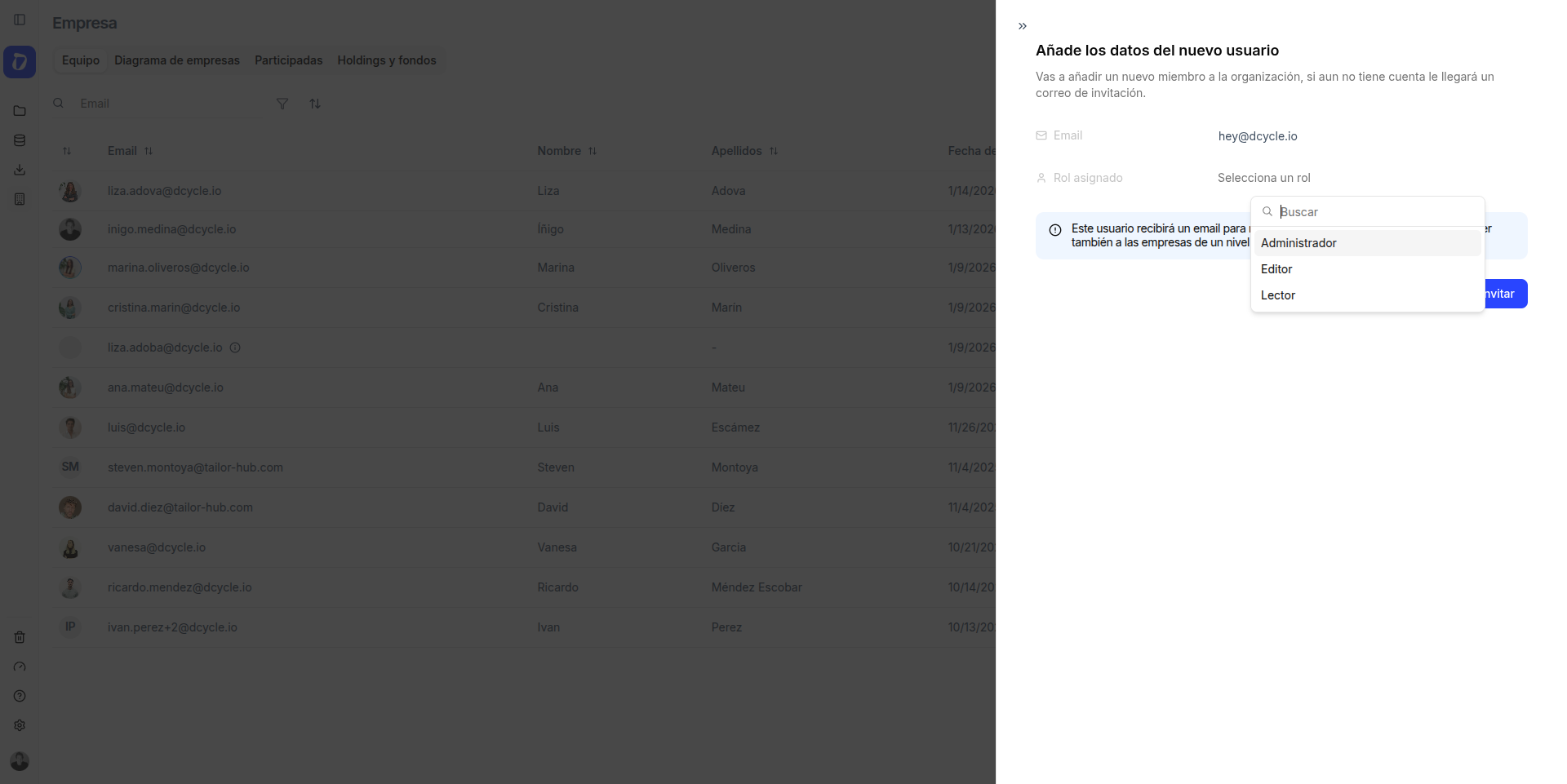Open the performance gauge icon
The image size is (1567, 784).
click(20, 667)
